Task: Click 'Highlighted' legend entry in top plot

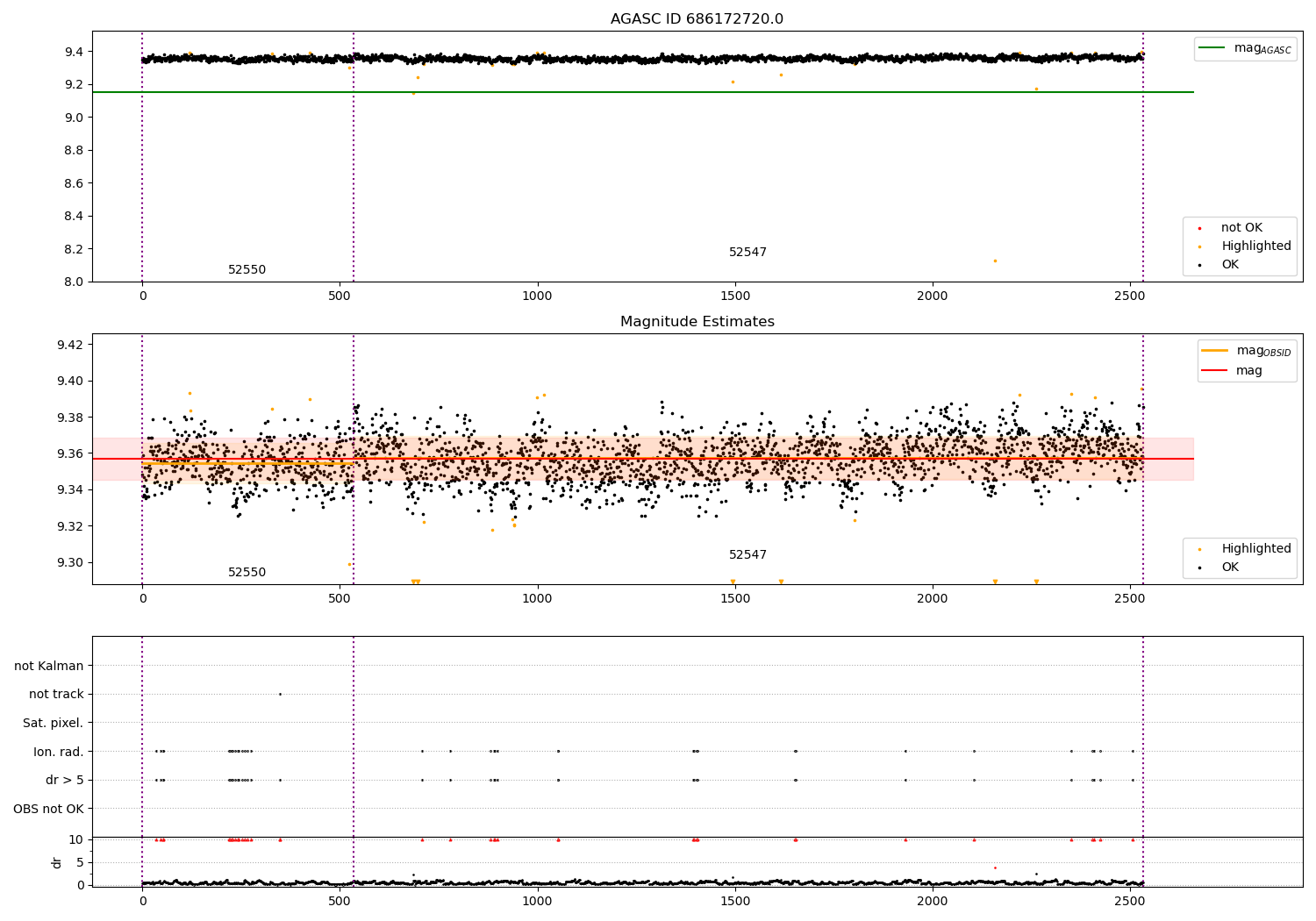Action: (x=1256, y=246)
